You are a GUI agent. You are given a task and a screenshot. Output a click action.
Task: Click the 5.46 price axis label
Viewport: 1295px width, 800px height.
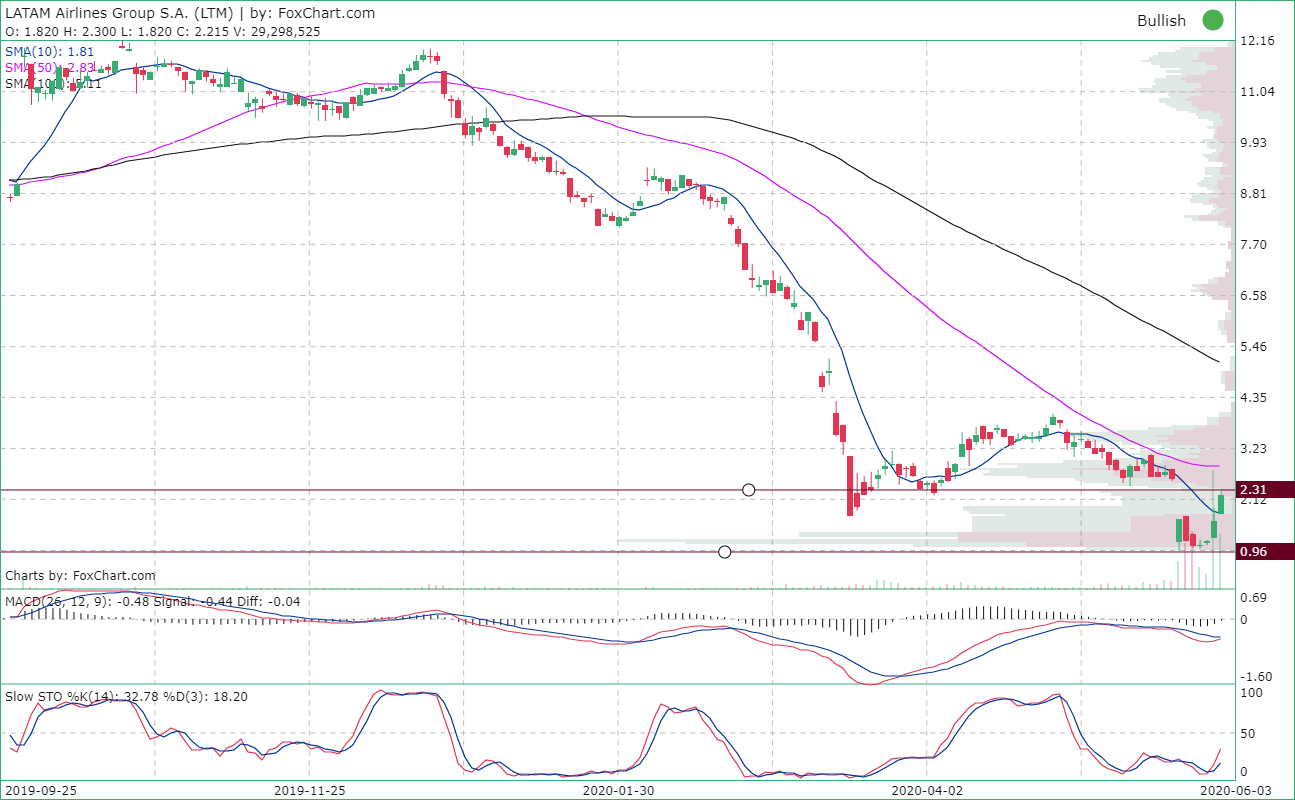[x=1253, y=347]
